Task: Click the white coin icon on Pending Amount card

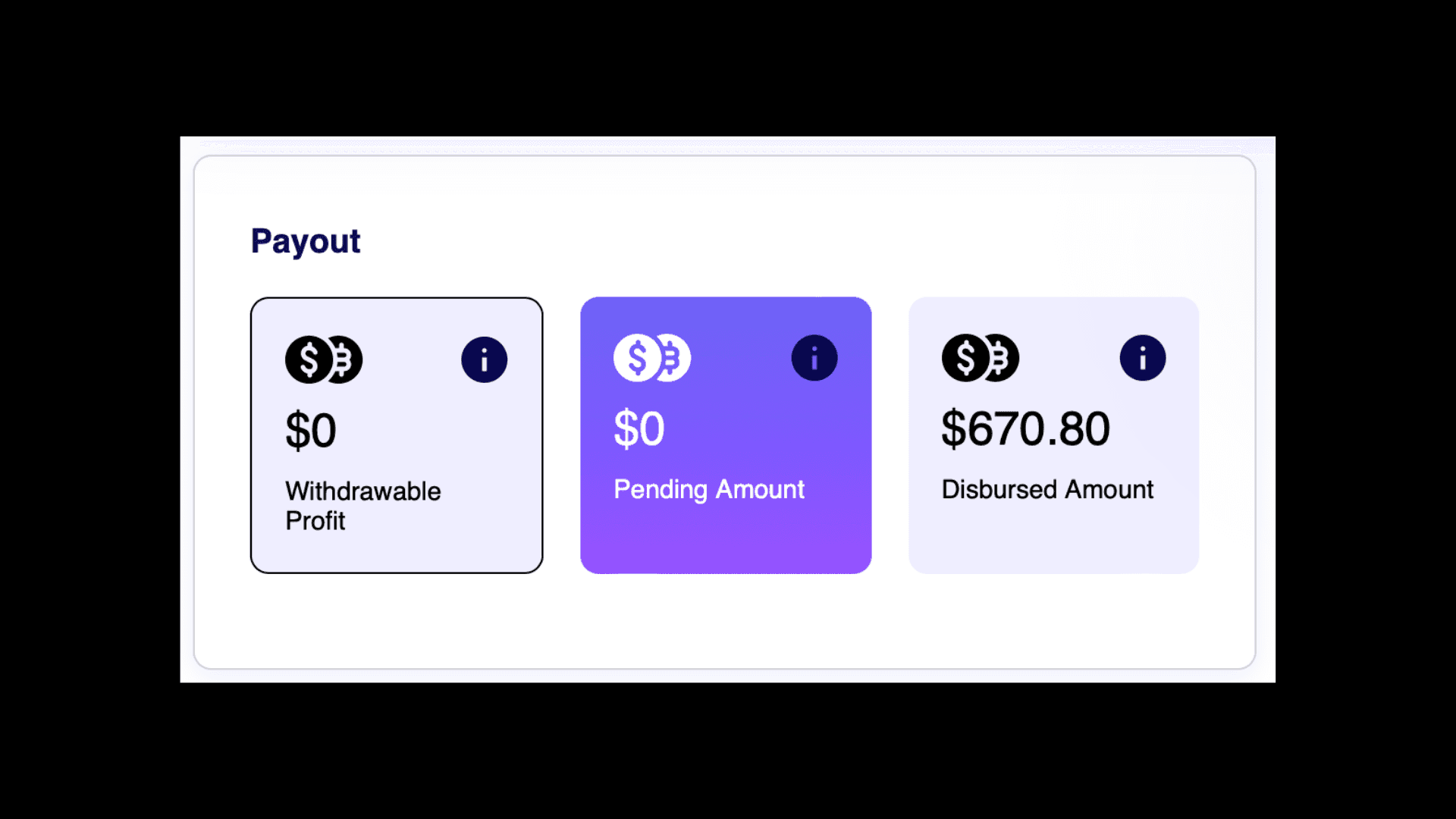Action: click(652, 358)
